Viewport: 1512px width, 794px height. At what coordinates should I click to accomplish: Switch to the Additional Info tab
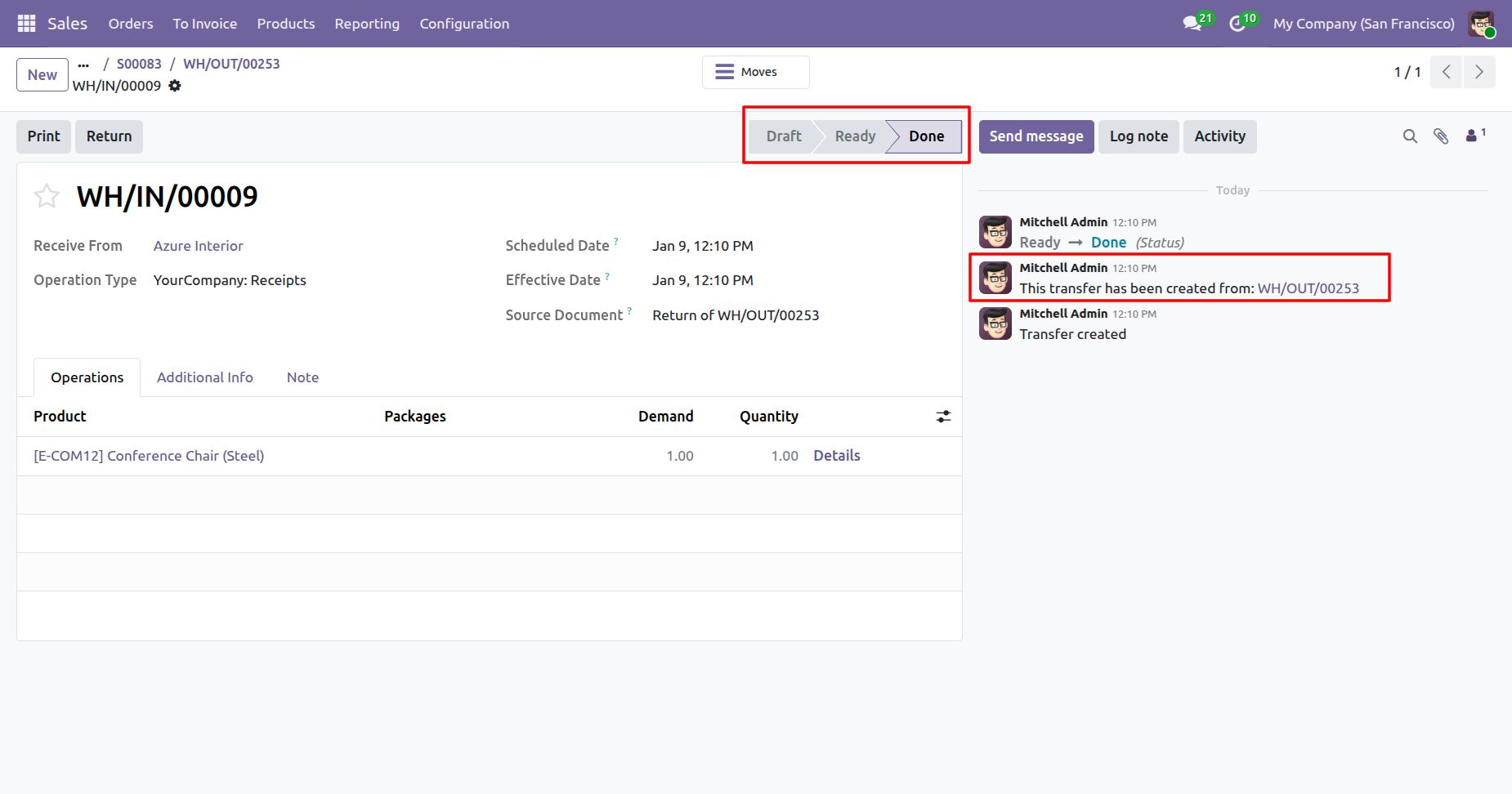(205, 377)
